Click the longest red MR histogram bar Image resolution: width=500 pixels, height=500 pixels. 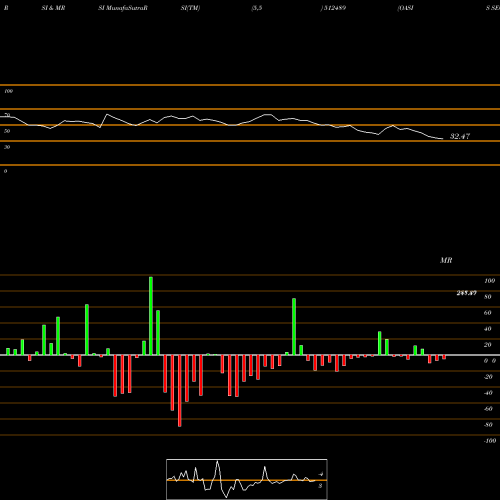coord(180,391)
